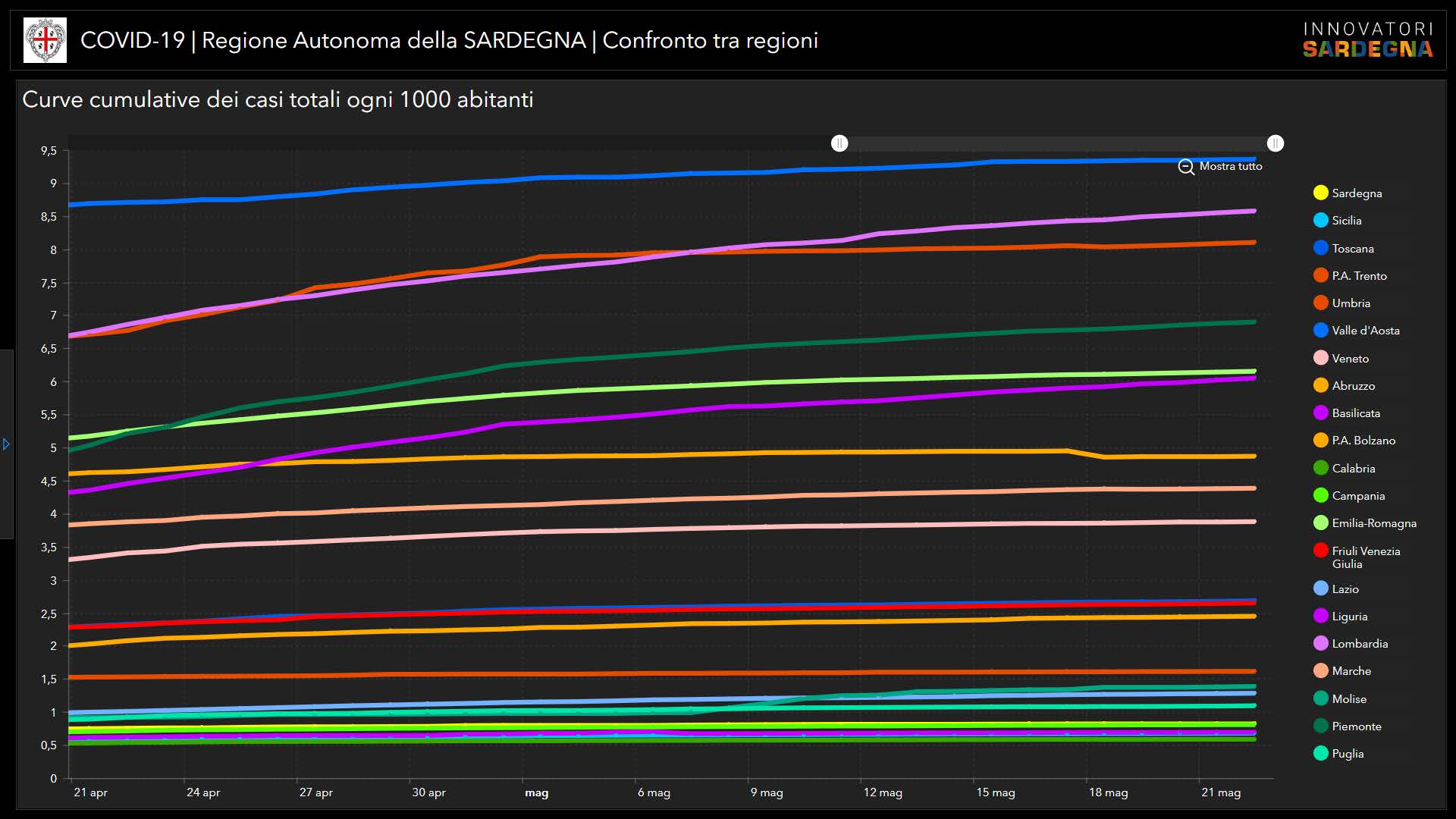
Task: Hide the Sicilia series via its legend marker
Action: tap(1321, 221)
